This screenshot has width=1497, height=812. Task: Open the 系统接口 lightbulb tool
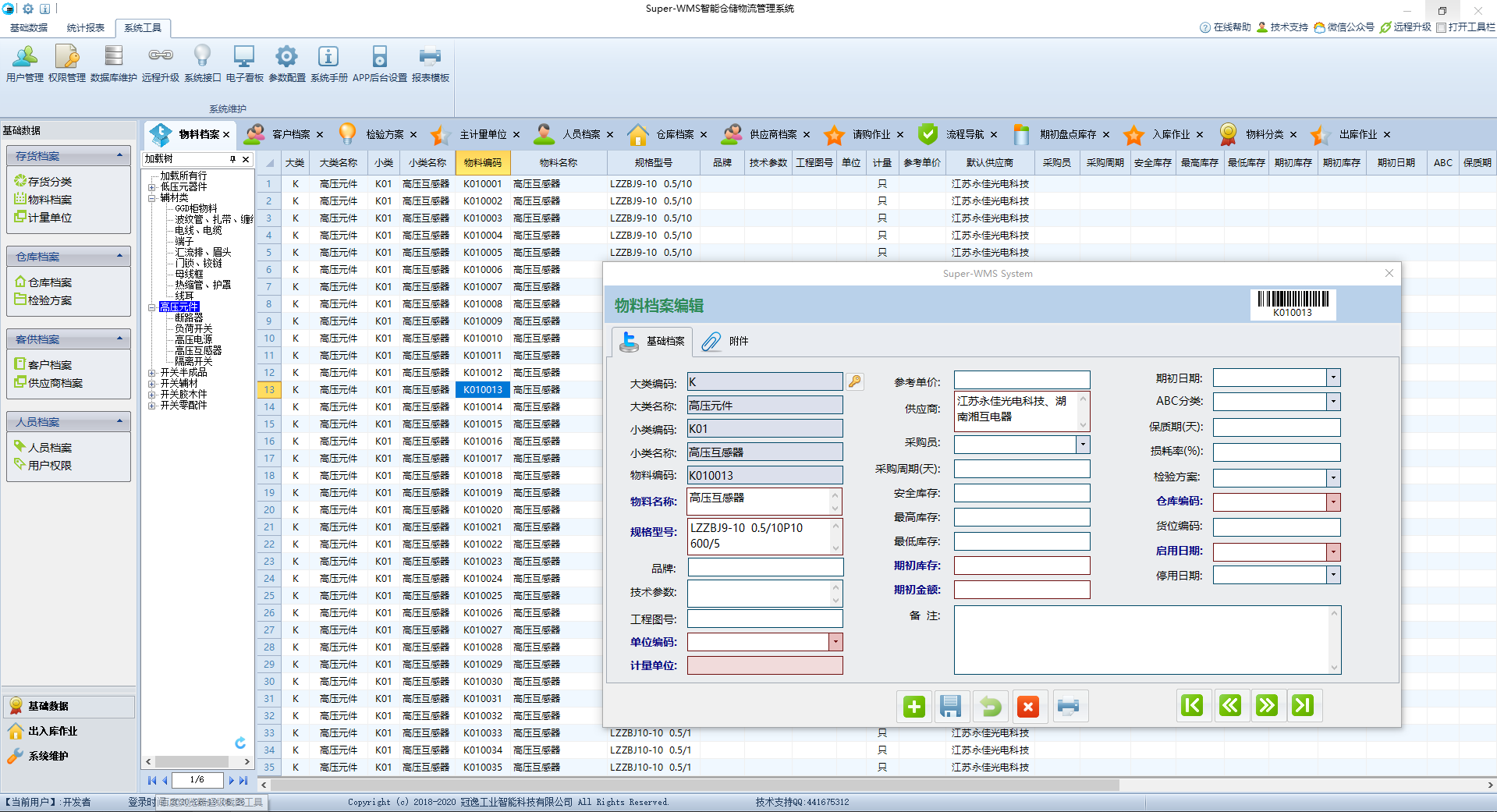(203, 63)
